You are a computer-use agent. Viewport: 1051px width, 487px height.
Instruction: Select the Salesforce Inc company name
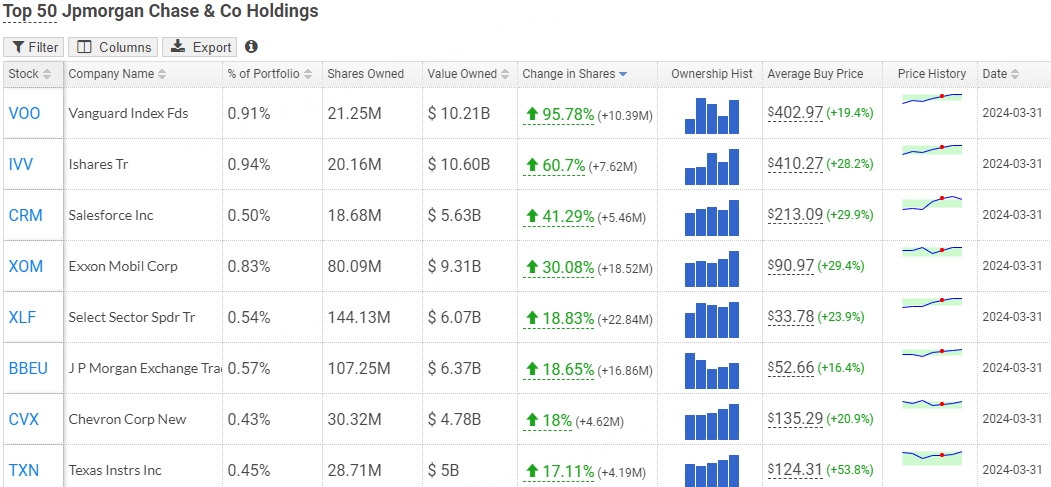coord(111,215)
